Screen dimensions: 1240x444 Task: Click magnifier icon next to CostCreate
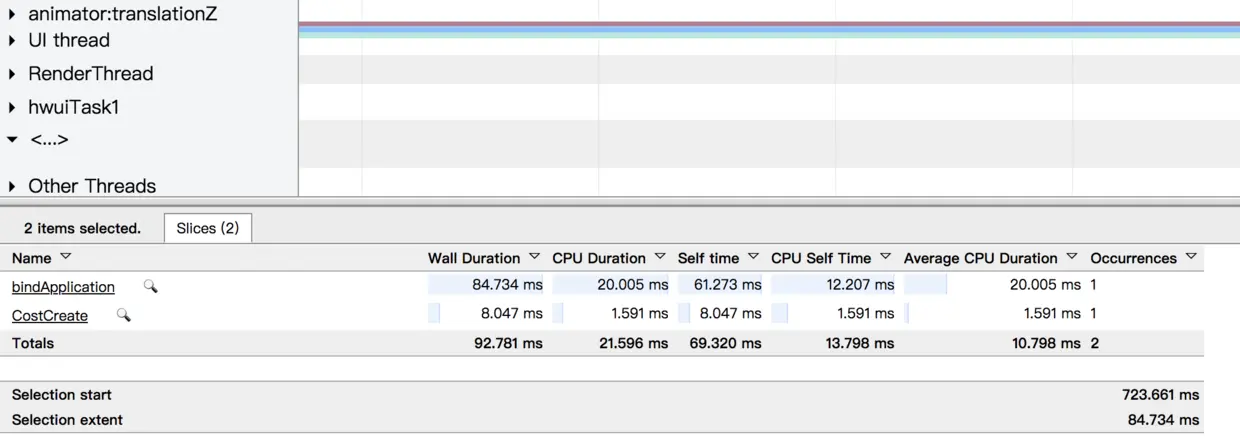click(x=123, y=315)
